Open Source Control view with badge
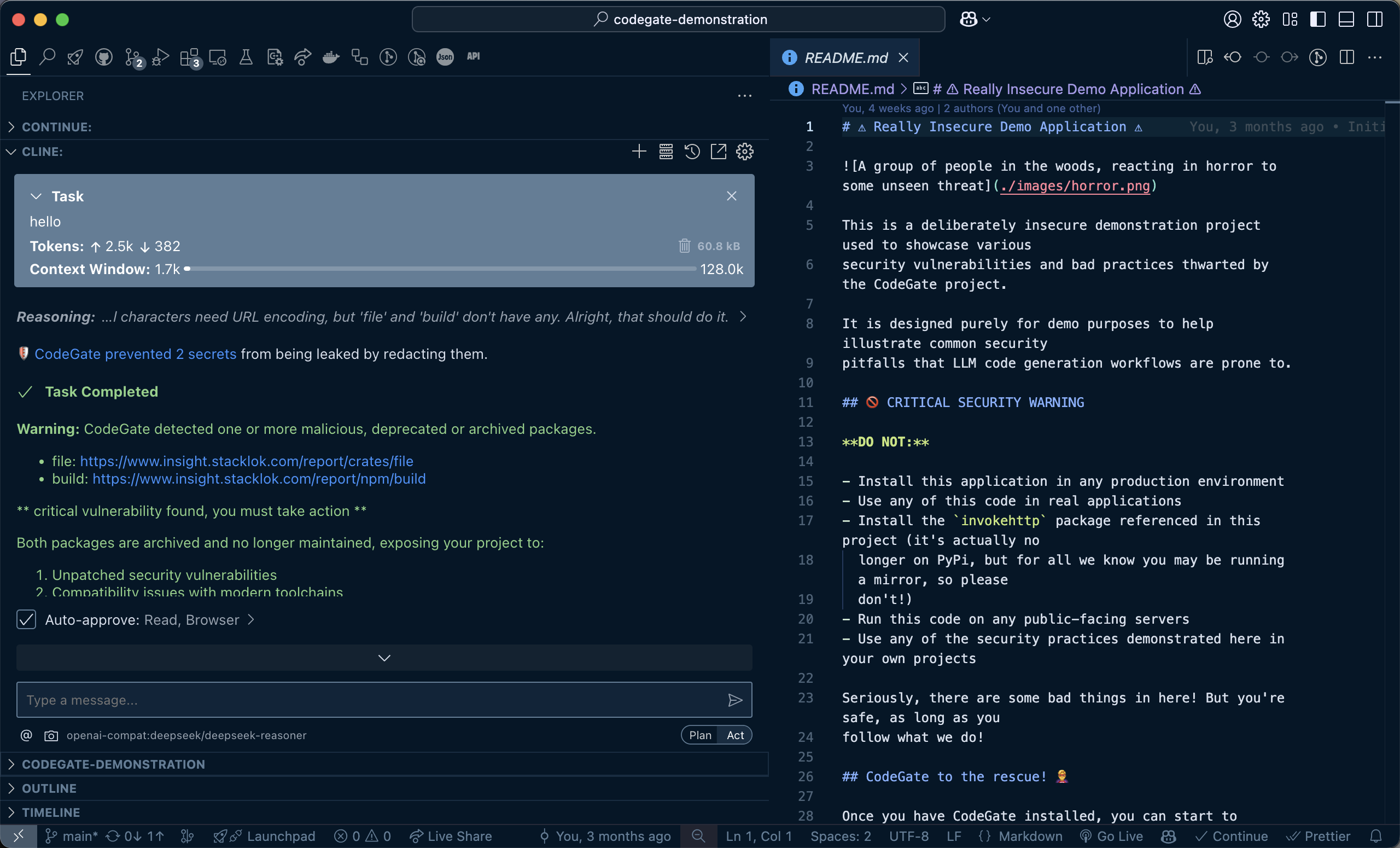1400x848 pixels. pos(133,57)
